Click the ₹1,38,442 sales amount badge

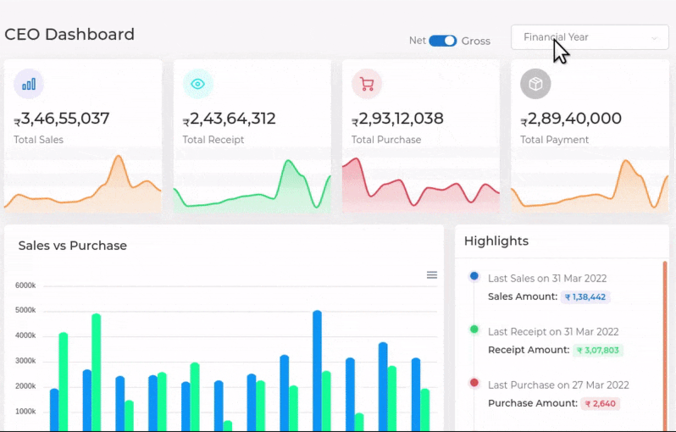[585, 297]
